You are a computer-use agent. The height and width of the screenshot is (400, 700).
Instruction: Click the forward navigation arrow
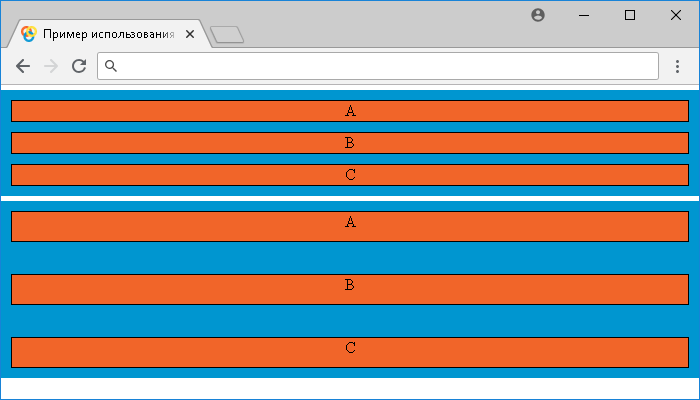pyautogui.click(x=51, y=66)
